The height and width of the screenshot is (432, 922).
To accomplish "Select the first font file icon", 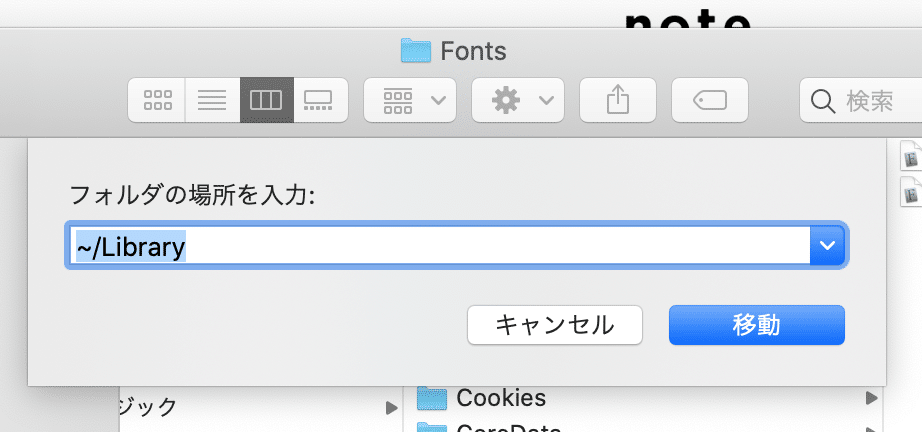I will [x=911, y=155].
